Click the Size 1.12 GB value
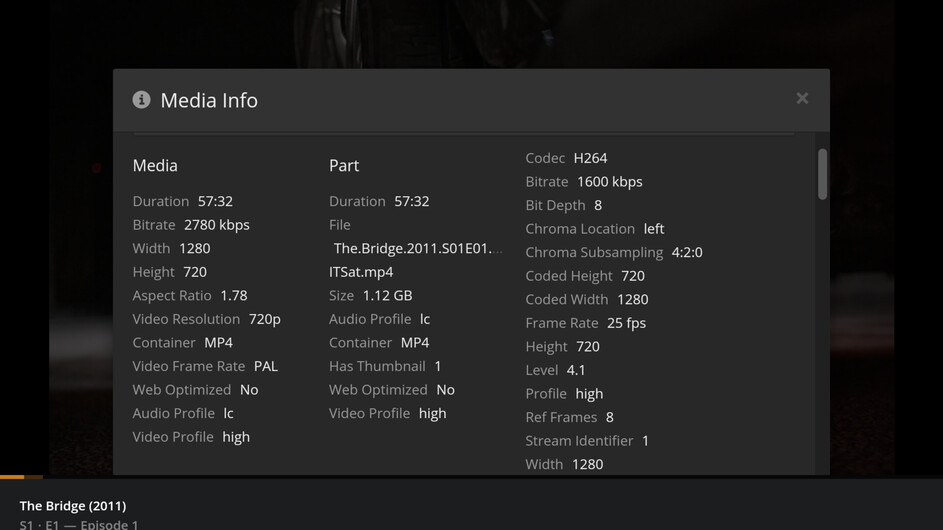This screenshot has width=943, height=530. [388, 296]
